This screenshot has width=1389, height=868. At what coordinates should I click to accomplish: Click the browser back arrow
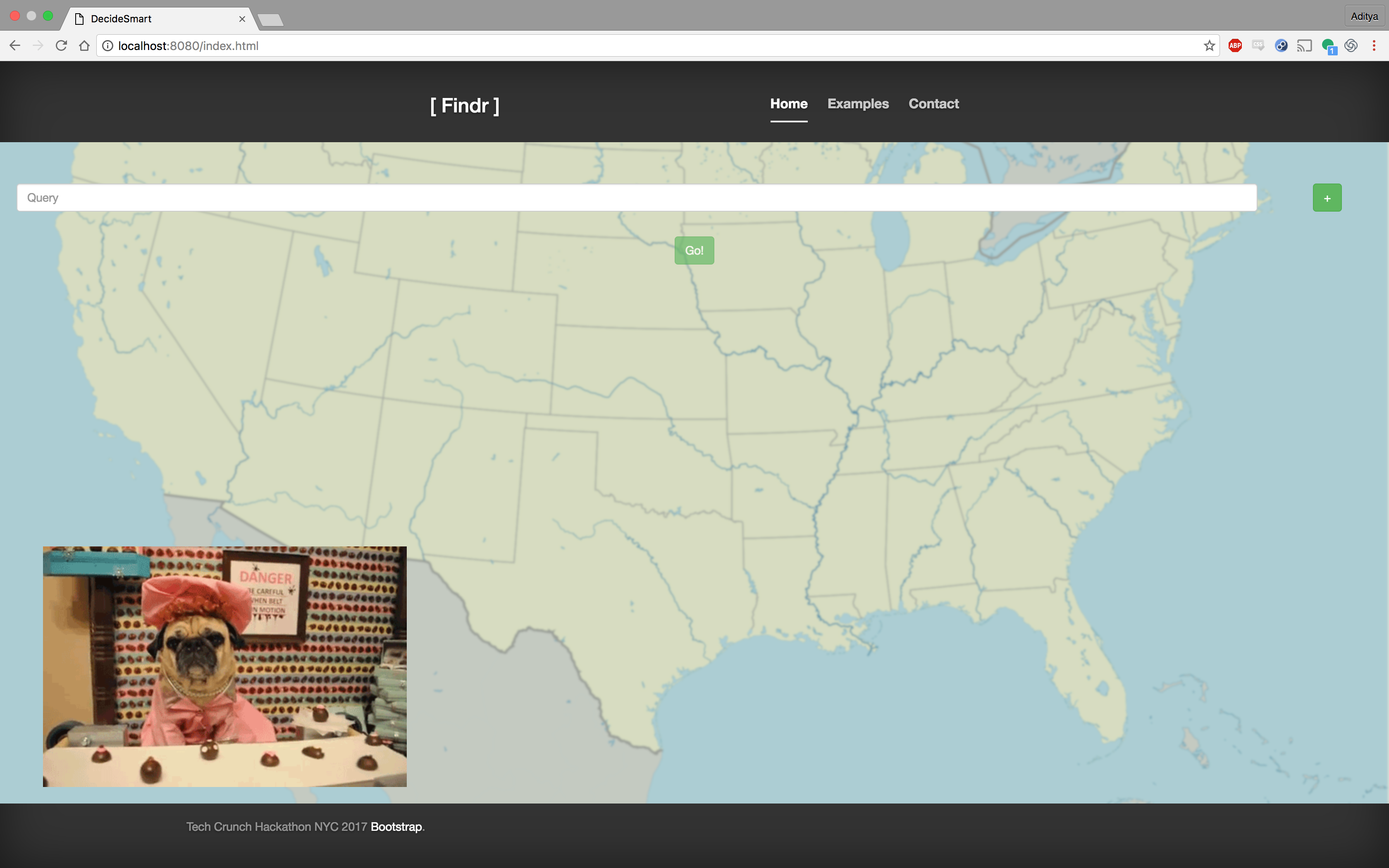(x=15, y=46)
